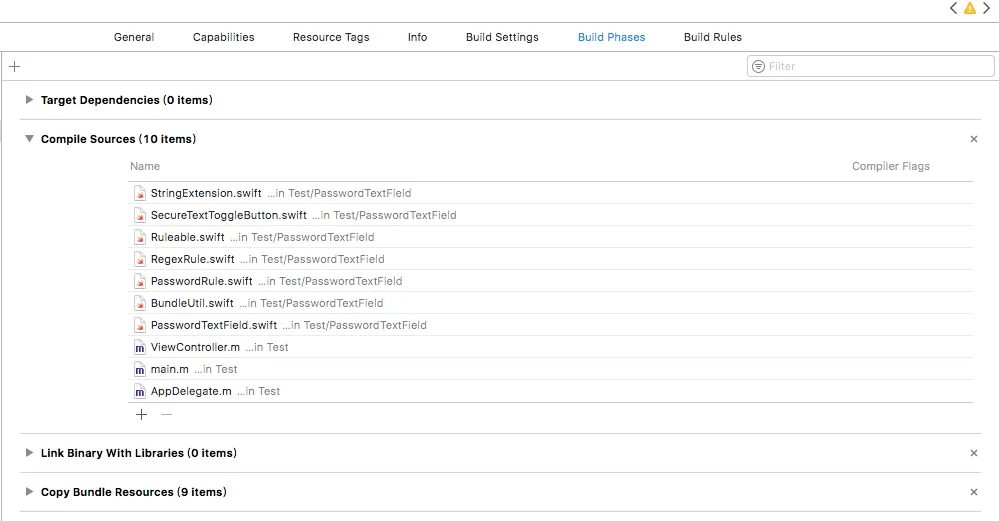Click the yellow warning triangle icon

pyautogui.click(x=970, y=8)
